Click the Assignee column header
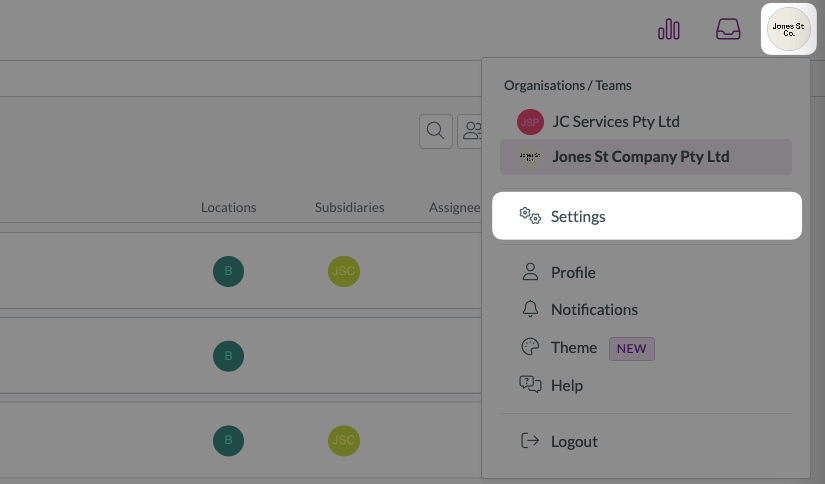This screenshot has width=825, height=484. point(455,208)
